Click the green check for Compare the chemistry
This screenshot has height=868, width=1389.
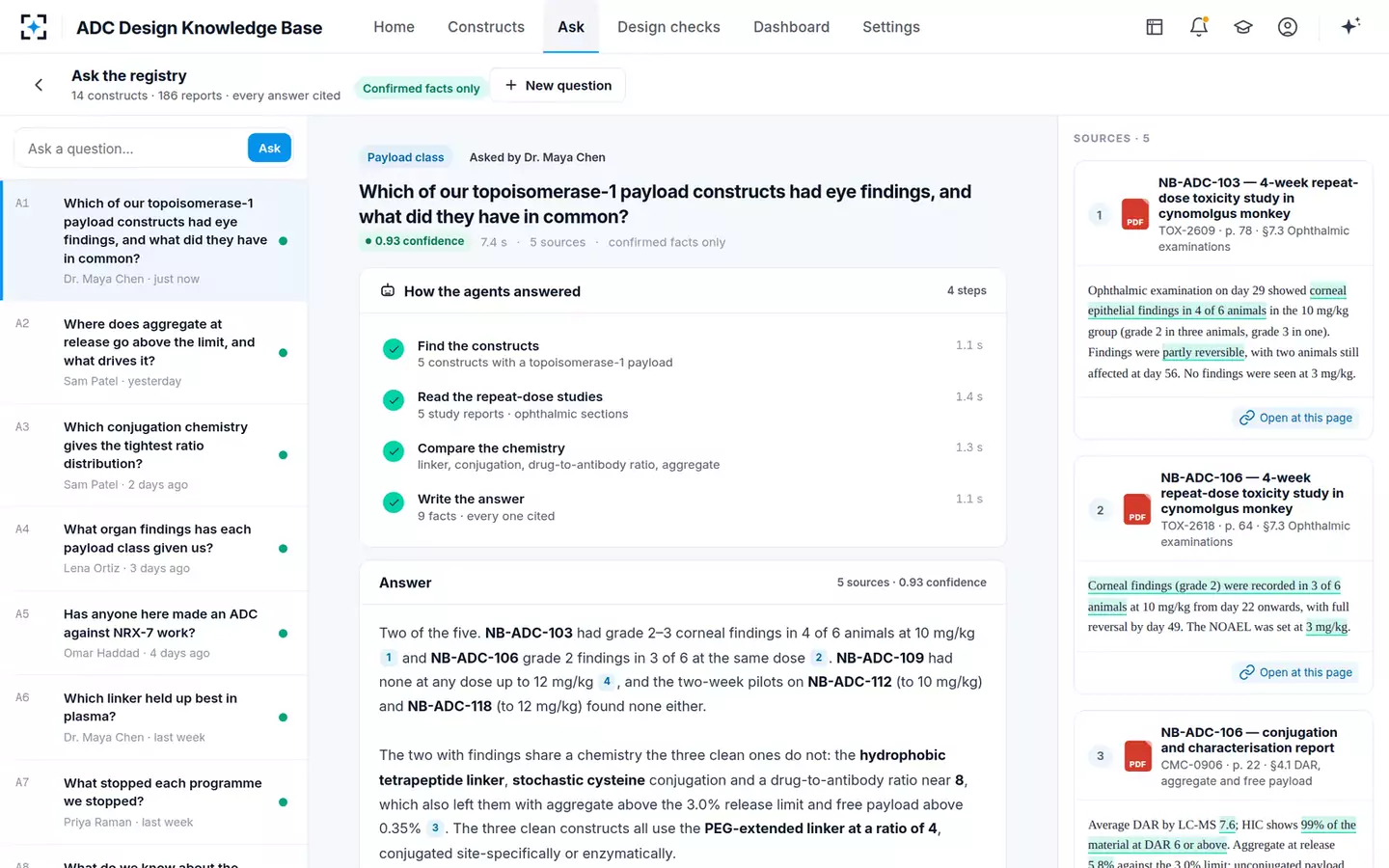coord(394,451)
